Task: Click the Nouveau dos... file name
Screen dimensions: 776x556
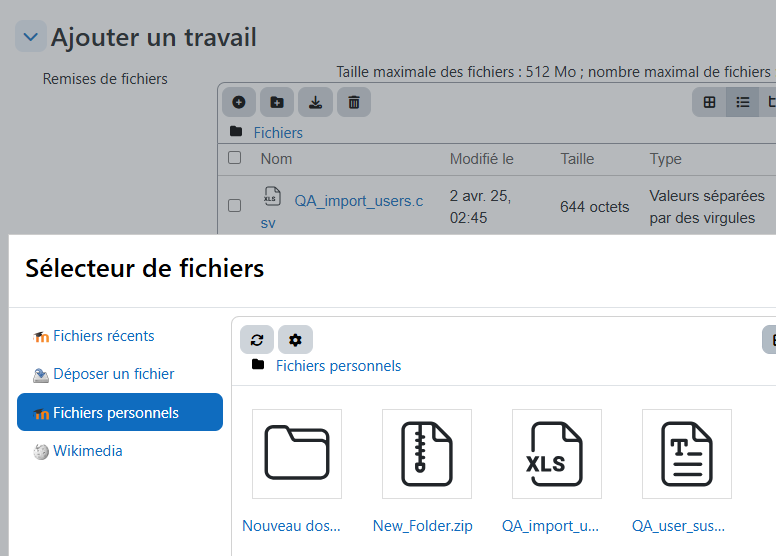Action: tap(291, 526)
